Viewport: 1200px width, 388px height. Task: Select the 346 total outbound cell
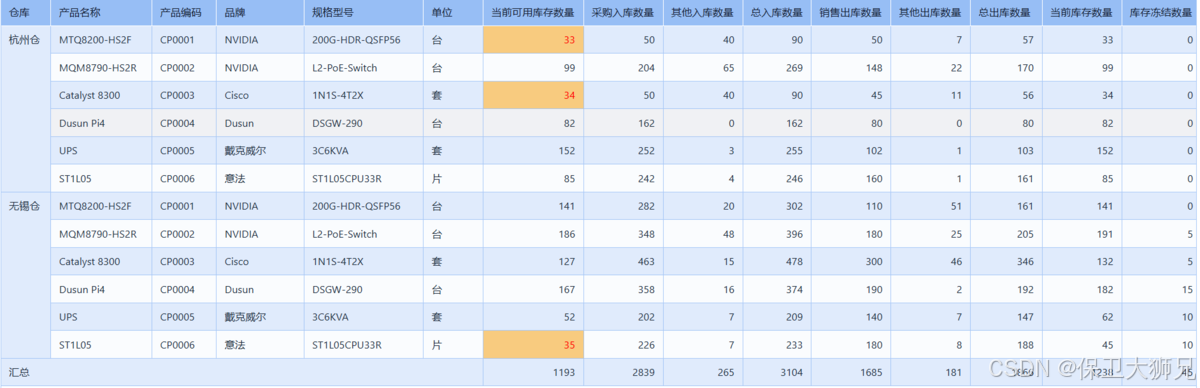point(1005,261)
